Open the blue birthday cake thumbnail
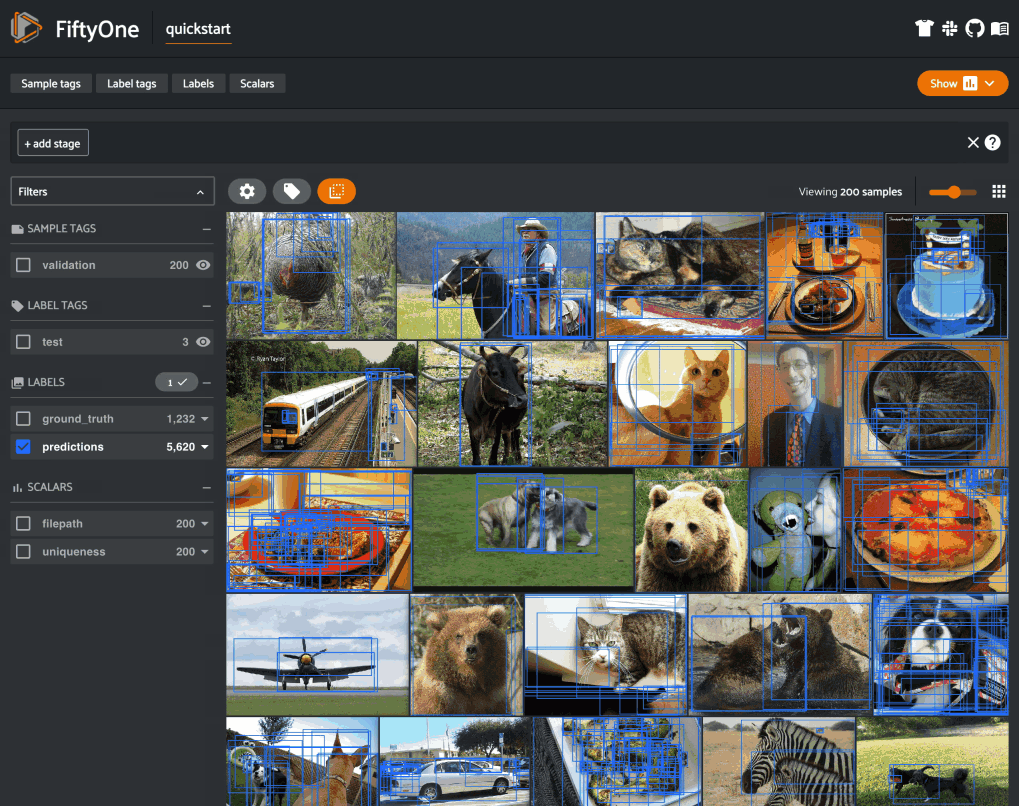The height and width of the screenshot is (806, 1019). tap(946, 276)
